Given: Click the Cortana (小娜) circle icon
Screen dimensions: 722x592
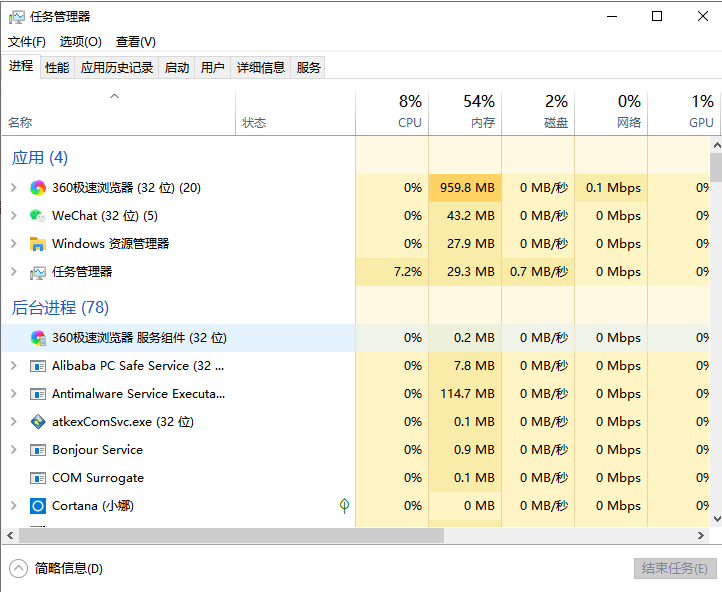Looking at the screenshot, I should tap(38, 506).
